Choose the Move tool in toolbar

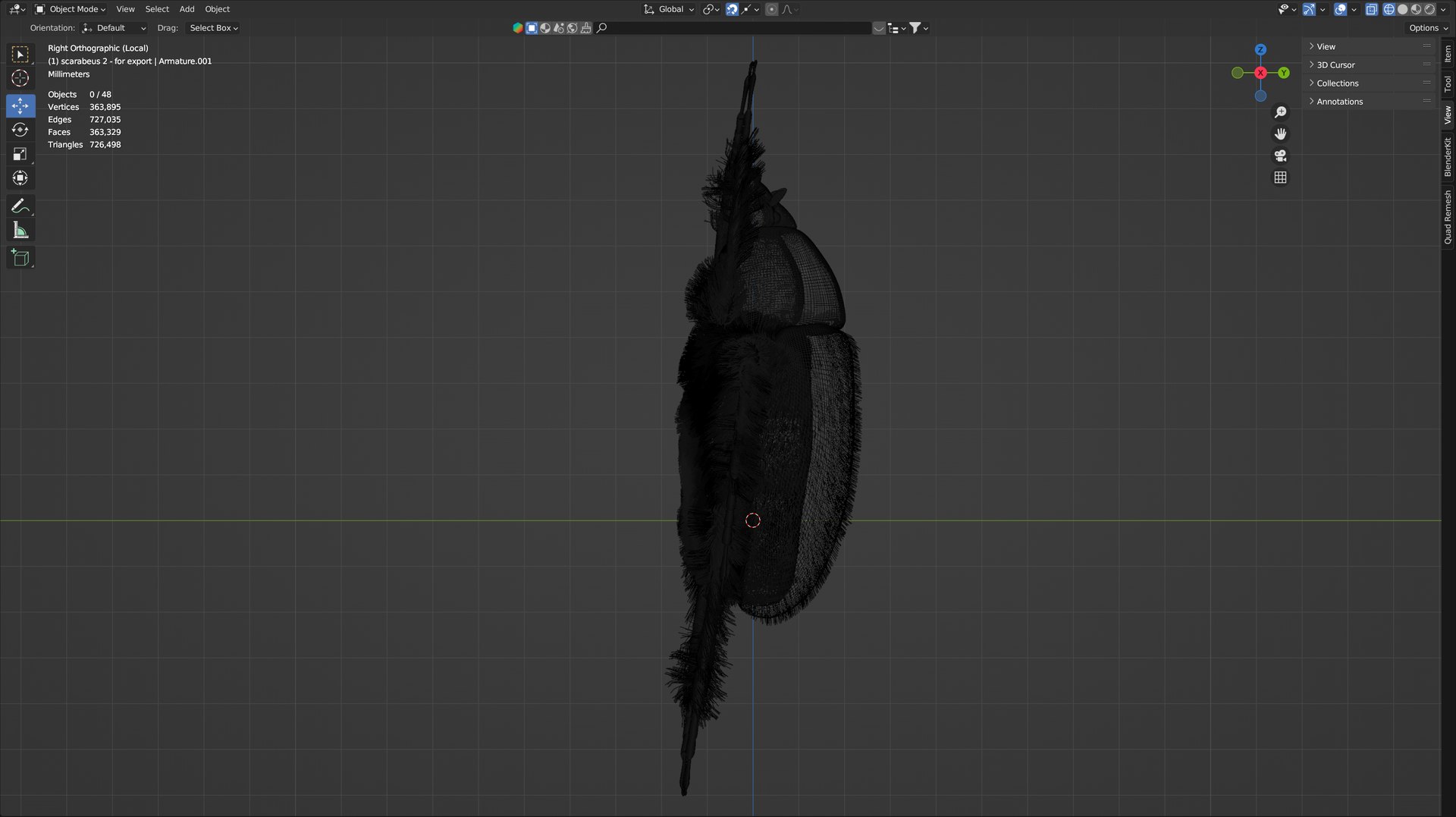coord(20,105)
